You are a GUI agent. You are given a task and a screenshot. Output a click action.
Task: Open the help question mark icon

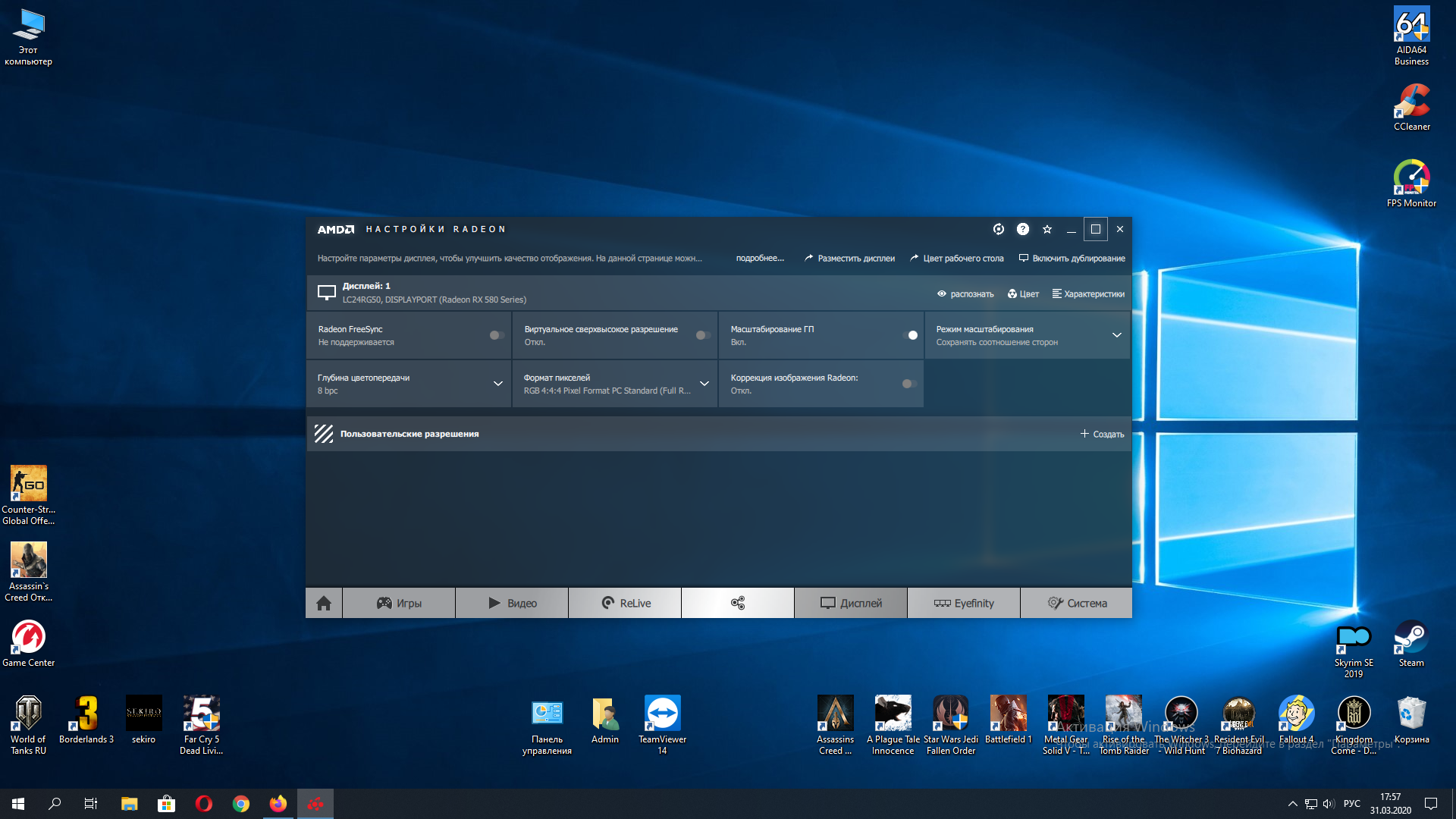(x=1023, y=229)
